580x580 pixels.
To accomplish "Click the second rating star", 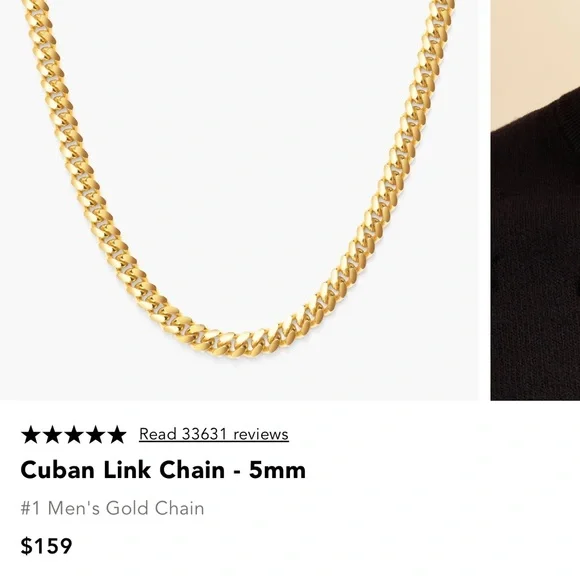I will [52, 435].
